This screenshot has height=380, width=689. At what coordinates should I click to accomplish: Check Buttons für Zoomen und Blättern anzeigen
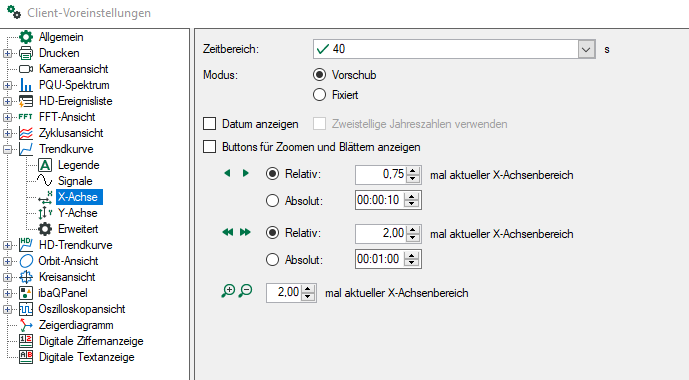pos(210,147)
